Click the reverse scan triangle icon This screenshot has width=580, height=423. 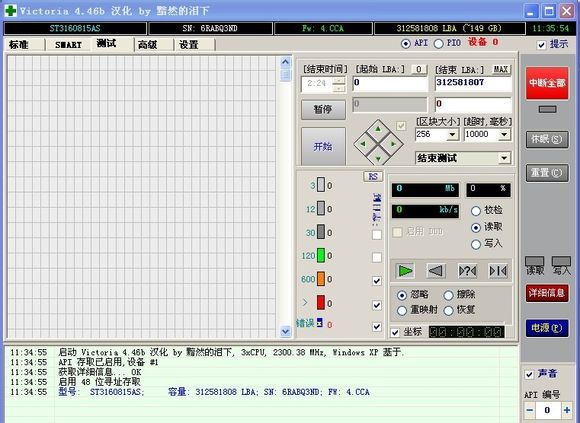(436, 271)
